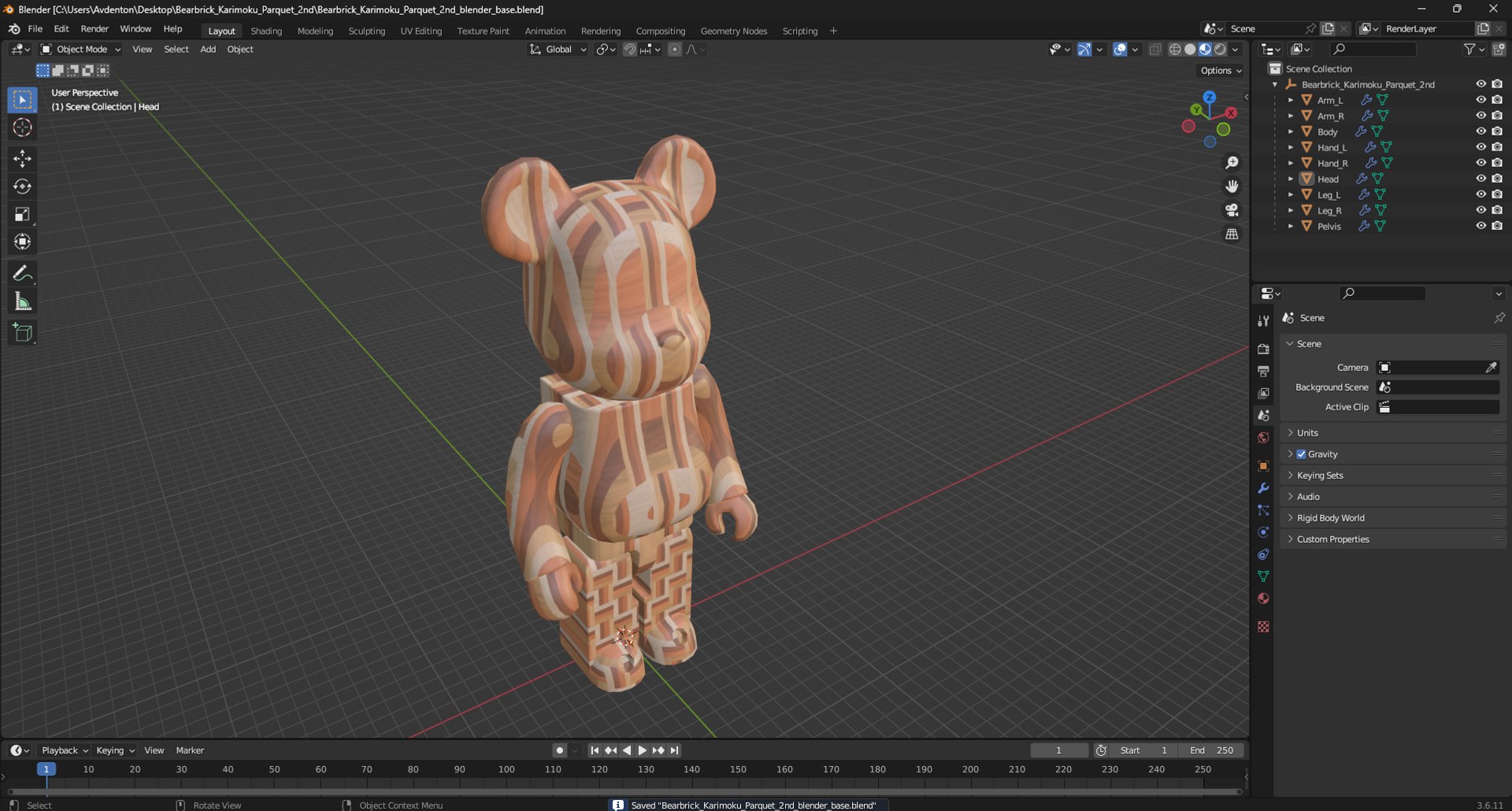Toggle the Gravity checkbox
This screenshot has height=811, width=1512.
point(1301,454)
